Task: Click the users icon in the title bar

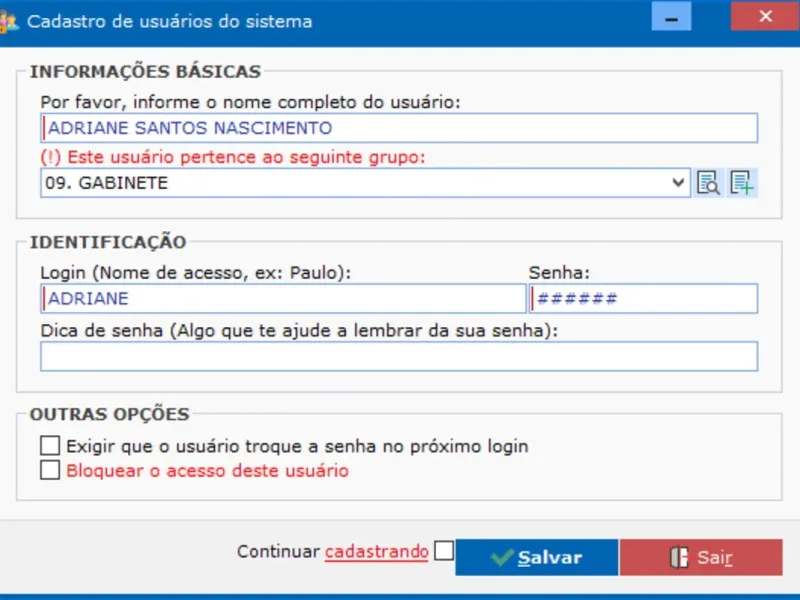Action: click(9, 22)
